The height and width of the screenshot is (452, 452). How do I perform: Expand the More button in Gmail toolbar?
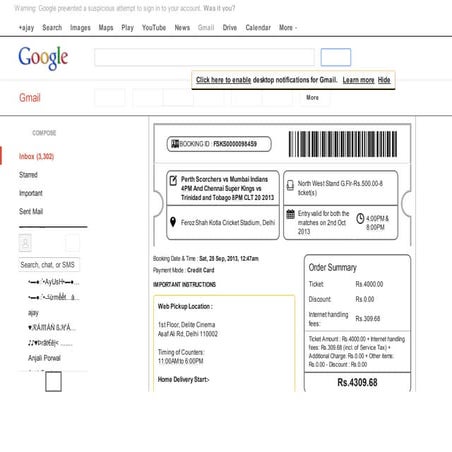(x=312, y=98)
